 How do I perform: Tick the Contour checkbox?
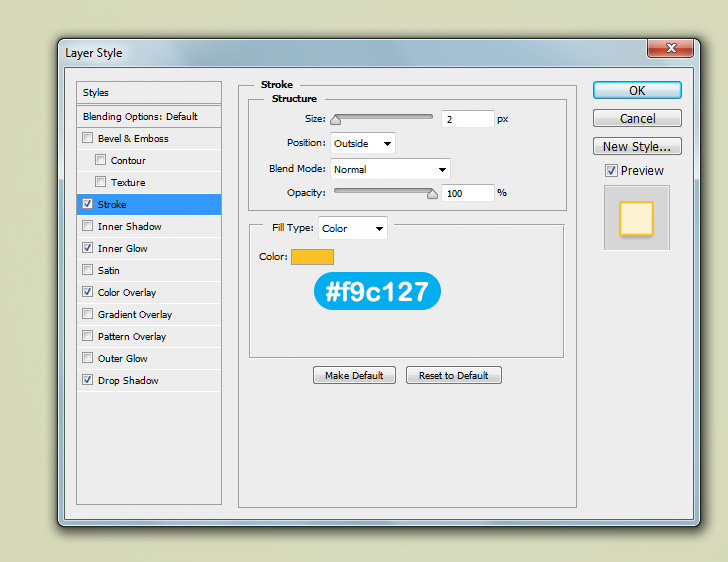click(100, 160)
